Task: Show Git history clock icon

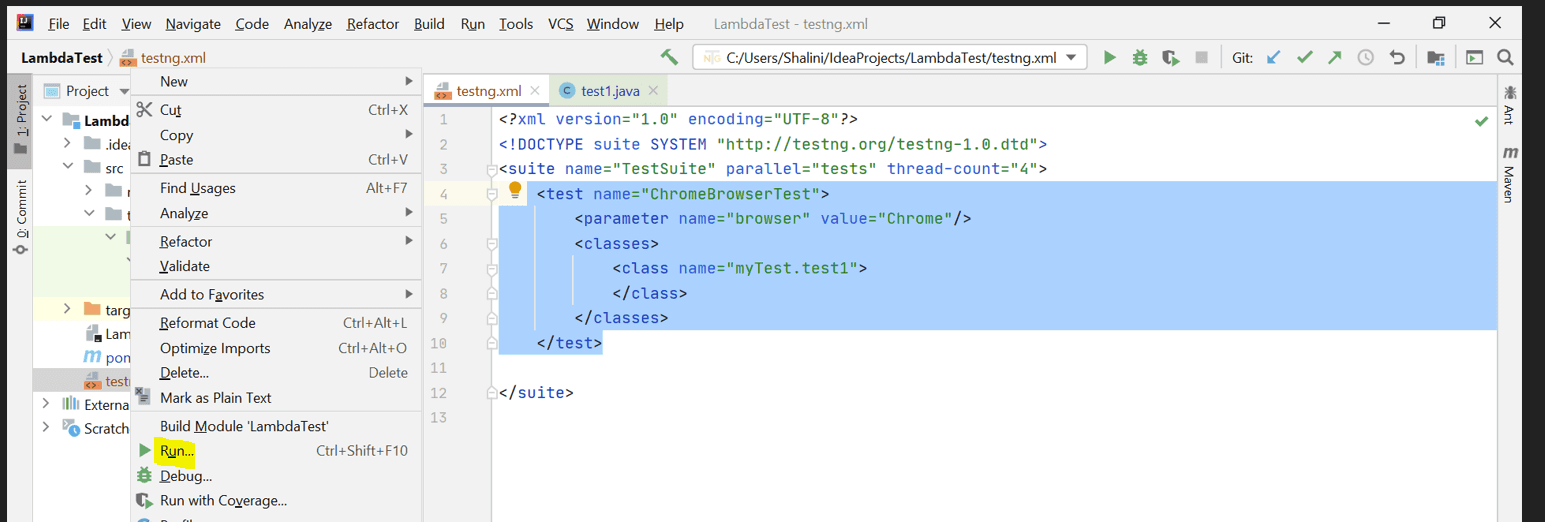Action: pos(1366,58)
